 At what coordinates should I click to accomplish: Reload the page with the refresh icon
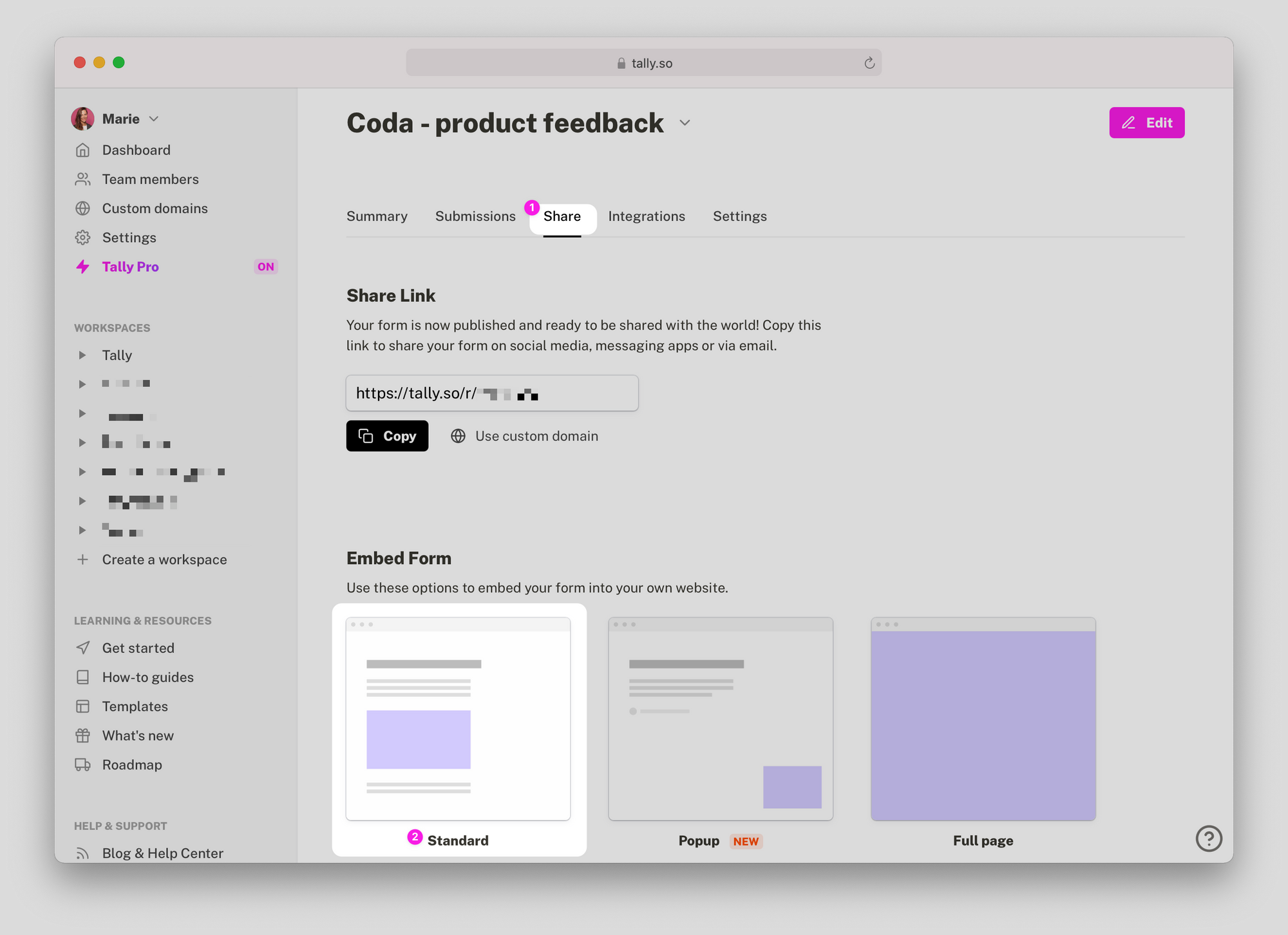869,63
